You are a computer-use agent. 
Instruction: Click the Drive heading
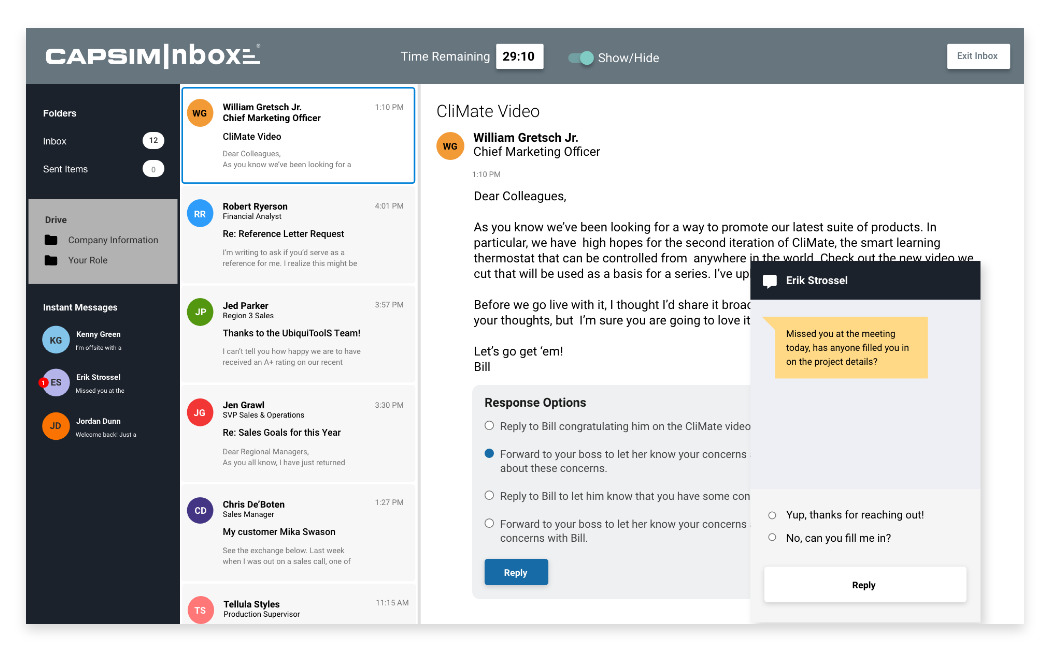56,220
